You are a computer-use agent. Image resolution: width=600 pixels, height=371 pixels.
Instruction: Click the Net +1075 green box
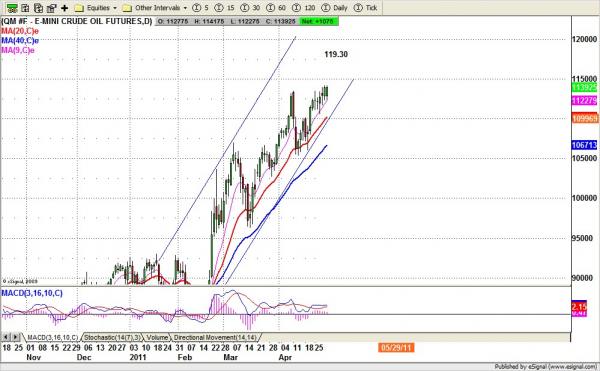tap(318, 21)
